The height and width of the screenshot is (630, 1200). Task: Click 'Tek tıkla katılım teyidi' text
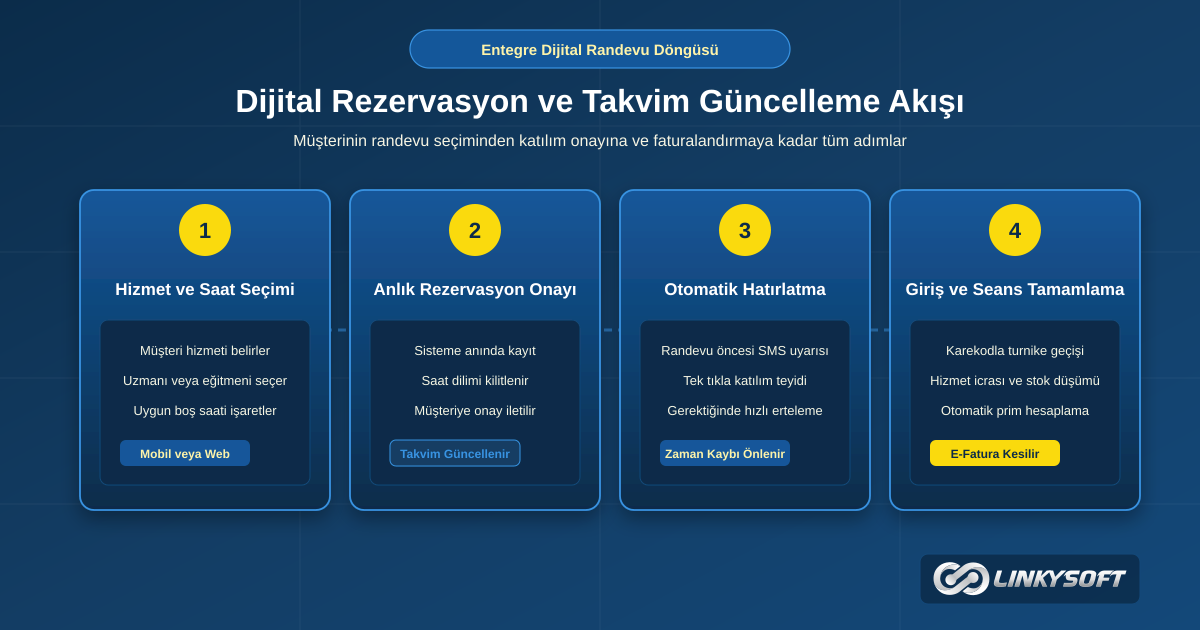[x=745, y=380]
